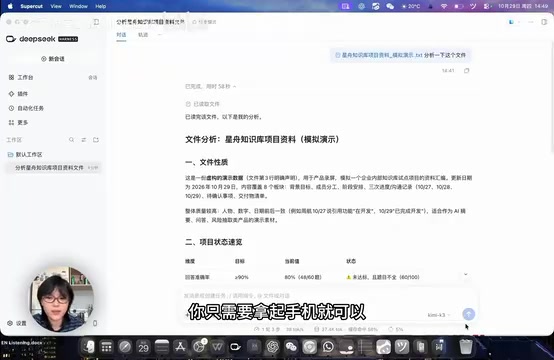554x360 pixels.
Task: Click the purple recording icon in the menu bar
Action: tap(345, 6)
